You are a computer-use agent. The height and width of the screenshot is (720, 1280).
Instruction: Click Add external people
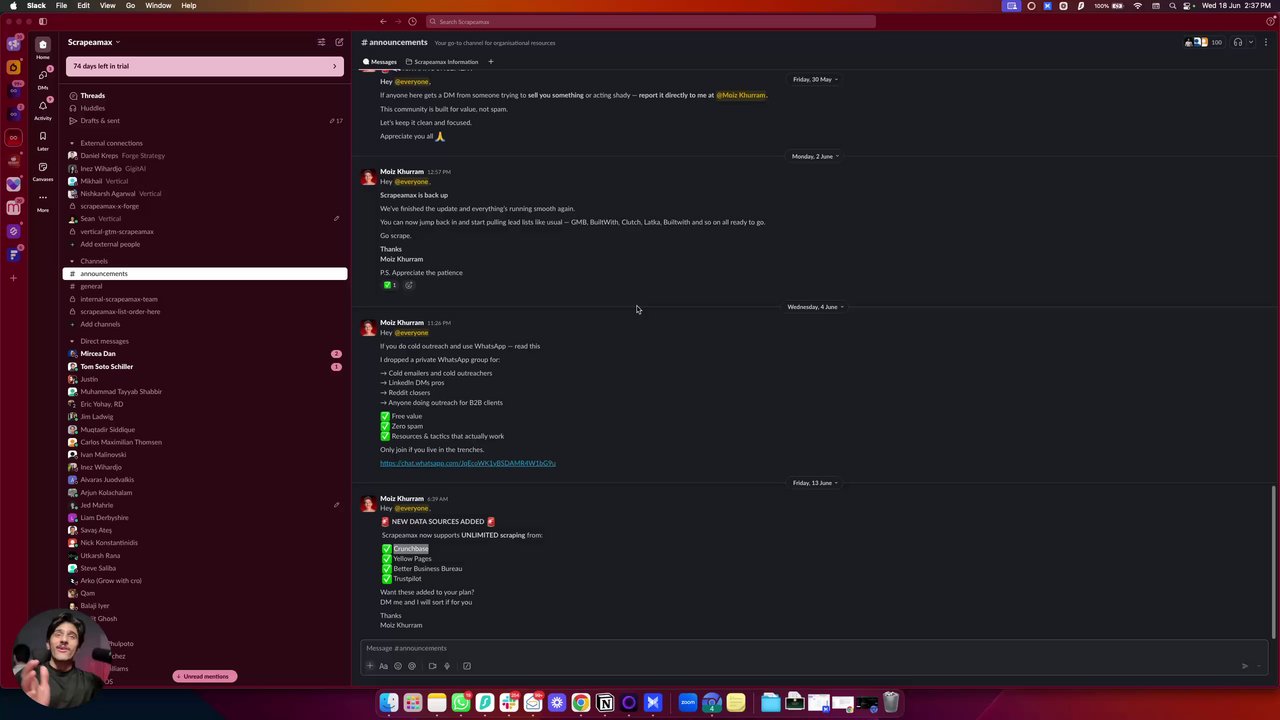coord(110,244)
